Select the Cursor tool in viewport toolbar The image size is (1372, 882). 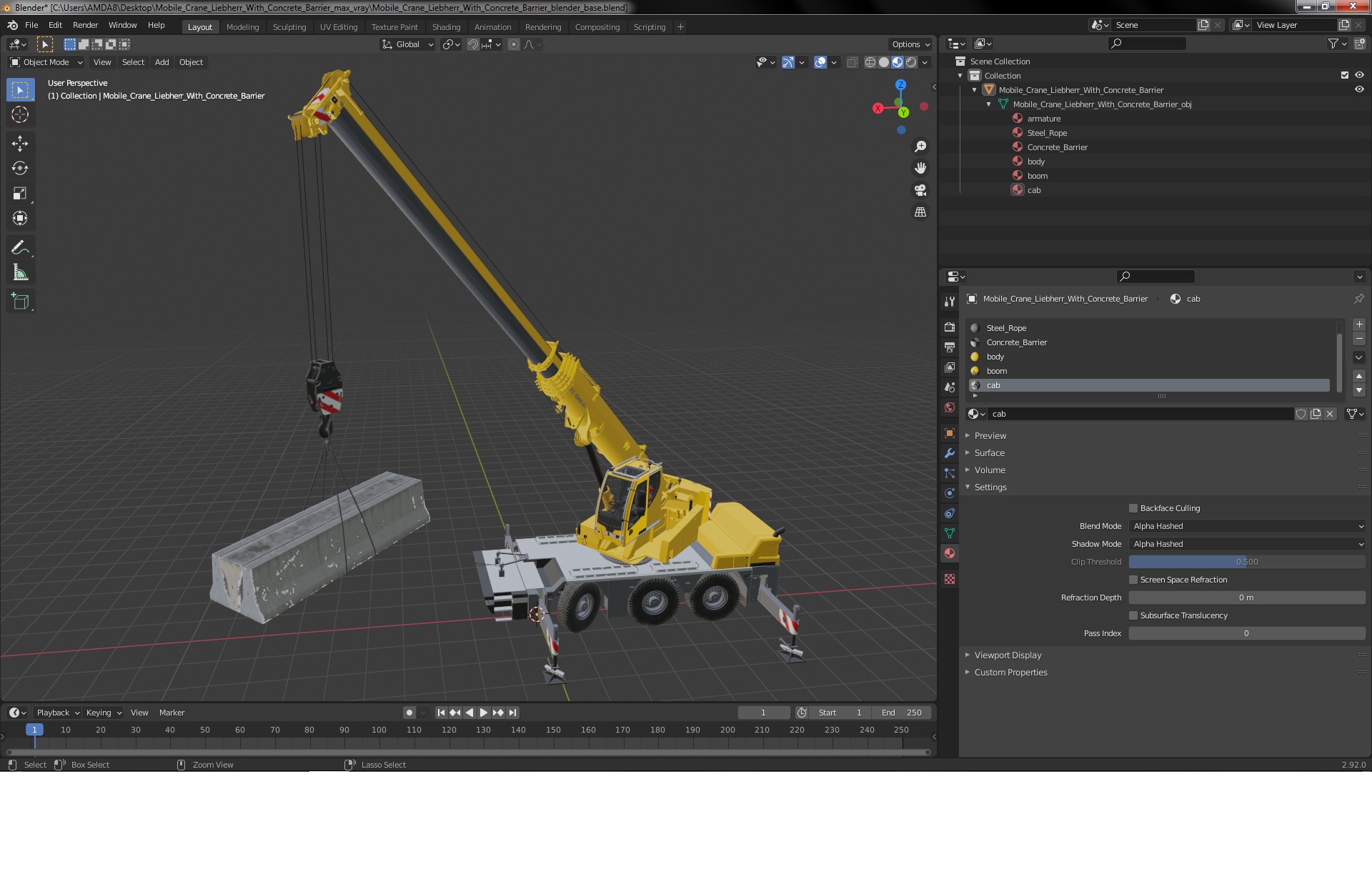point(20,114)
